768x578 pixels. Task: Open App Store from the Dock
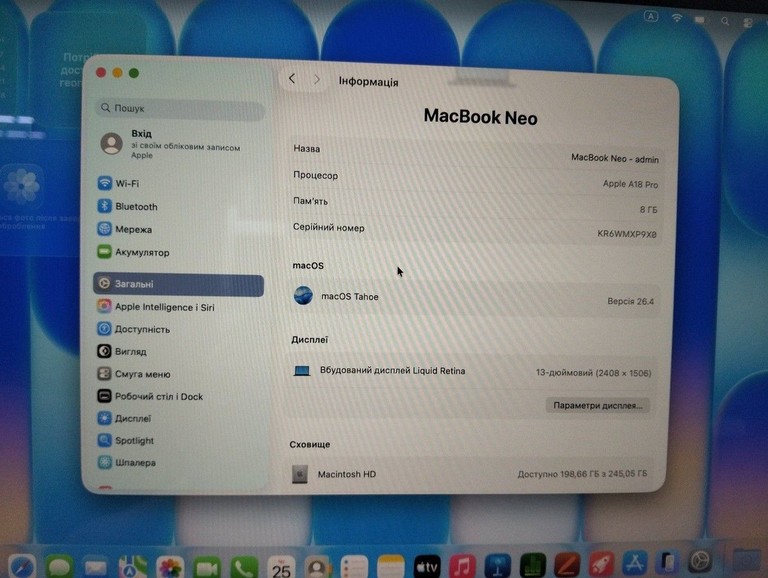coord(635,563)
